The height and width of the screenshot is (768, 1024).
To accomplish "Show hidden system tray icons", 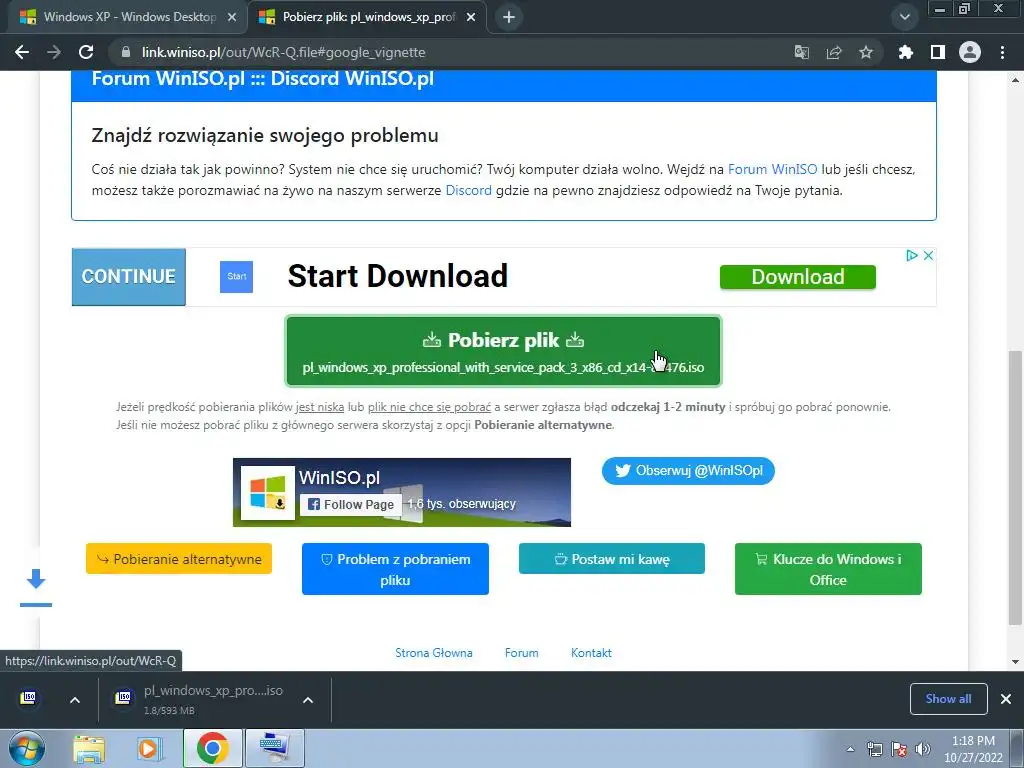I will [x=850, y=749].
